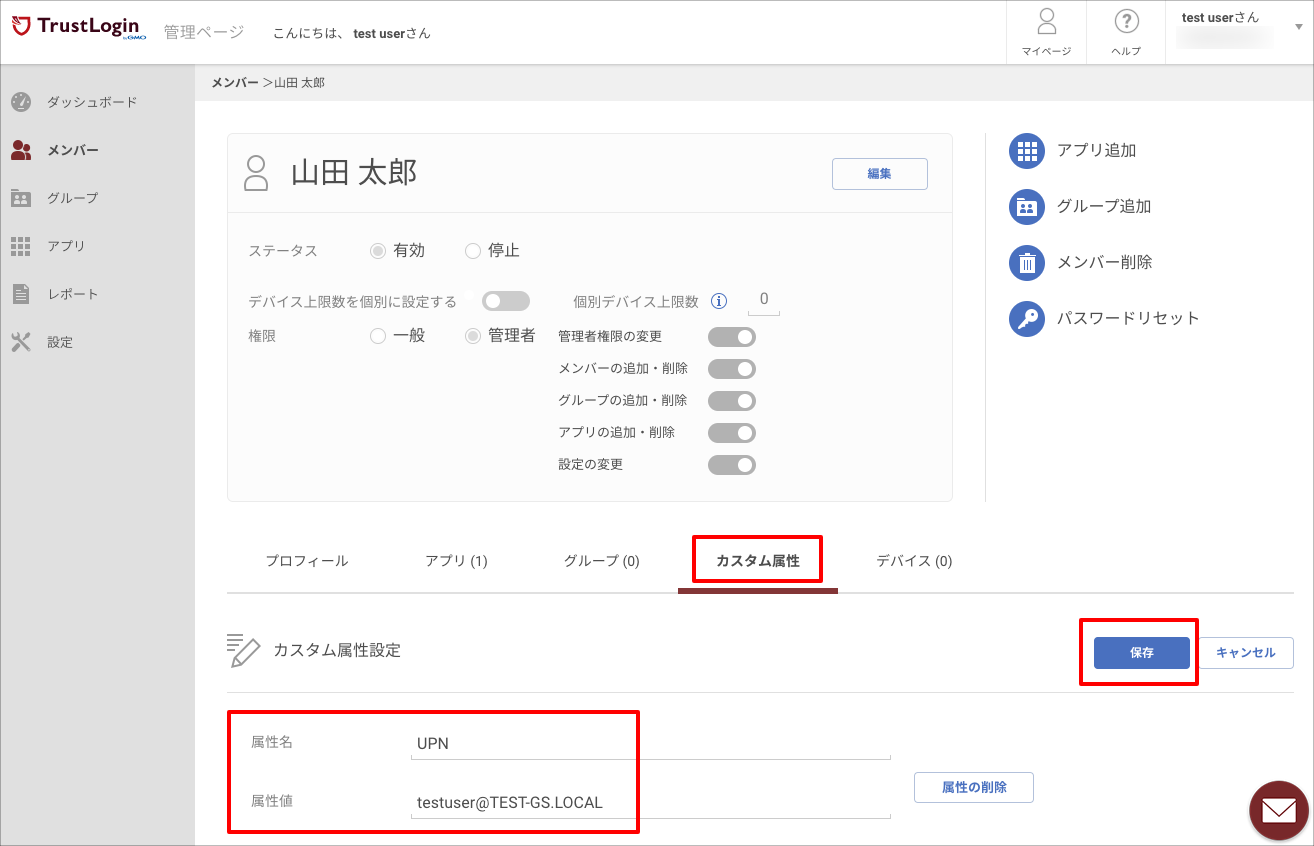1314x846 pixels.
Task: Toggle the アプリの追加・削除 switch
Action: (732, 433)
